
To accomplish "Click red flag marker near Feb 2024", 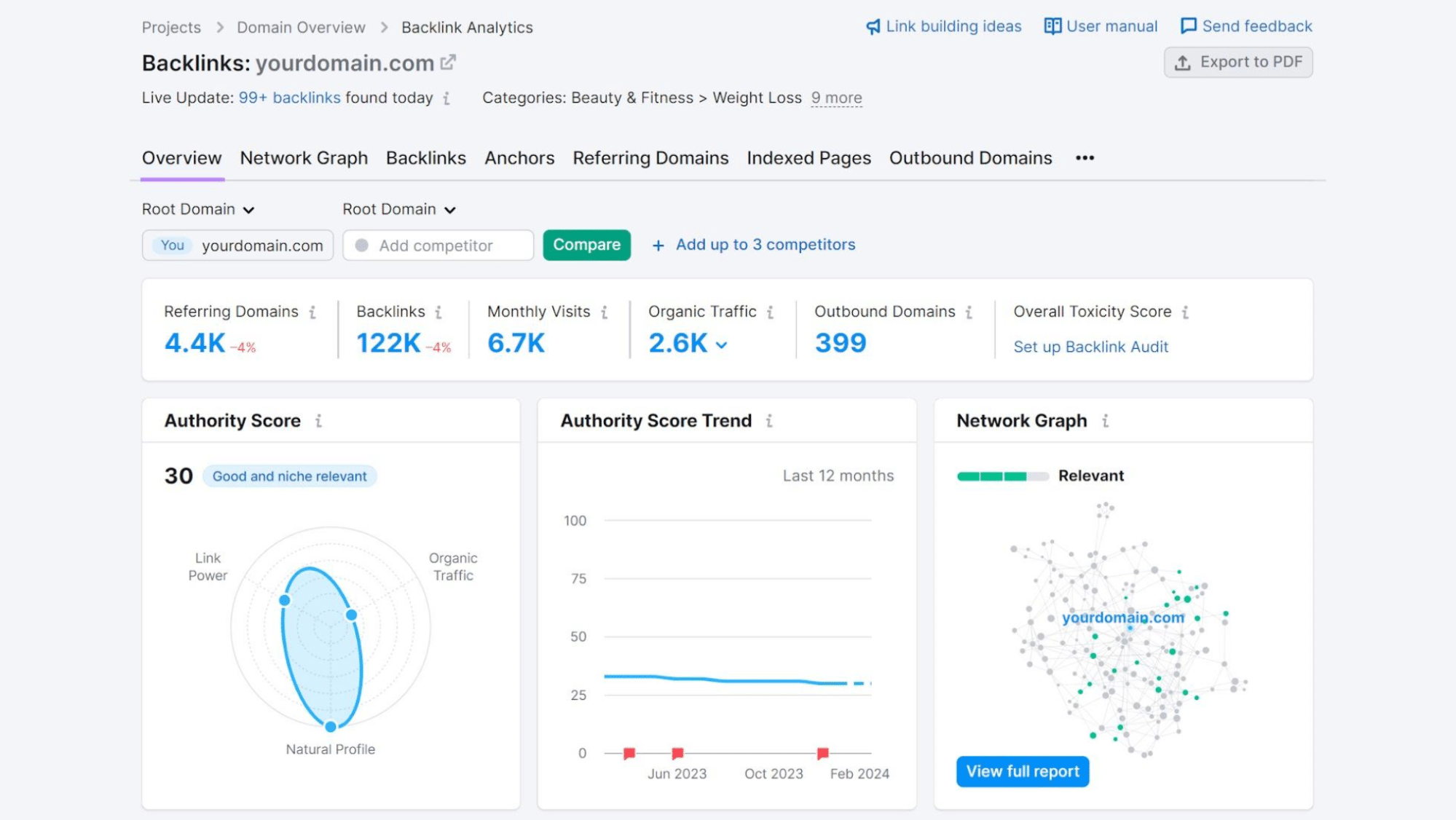I will pyautogui.click(x=822, y=753).
